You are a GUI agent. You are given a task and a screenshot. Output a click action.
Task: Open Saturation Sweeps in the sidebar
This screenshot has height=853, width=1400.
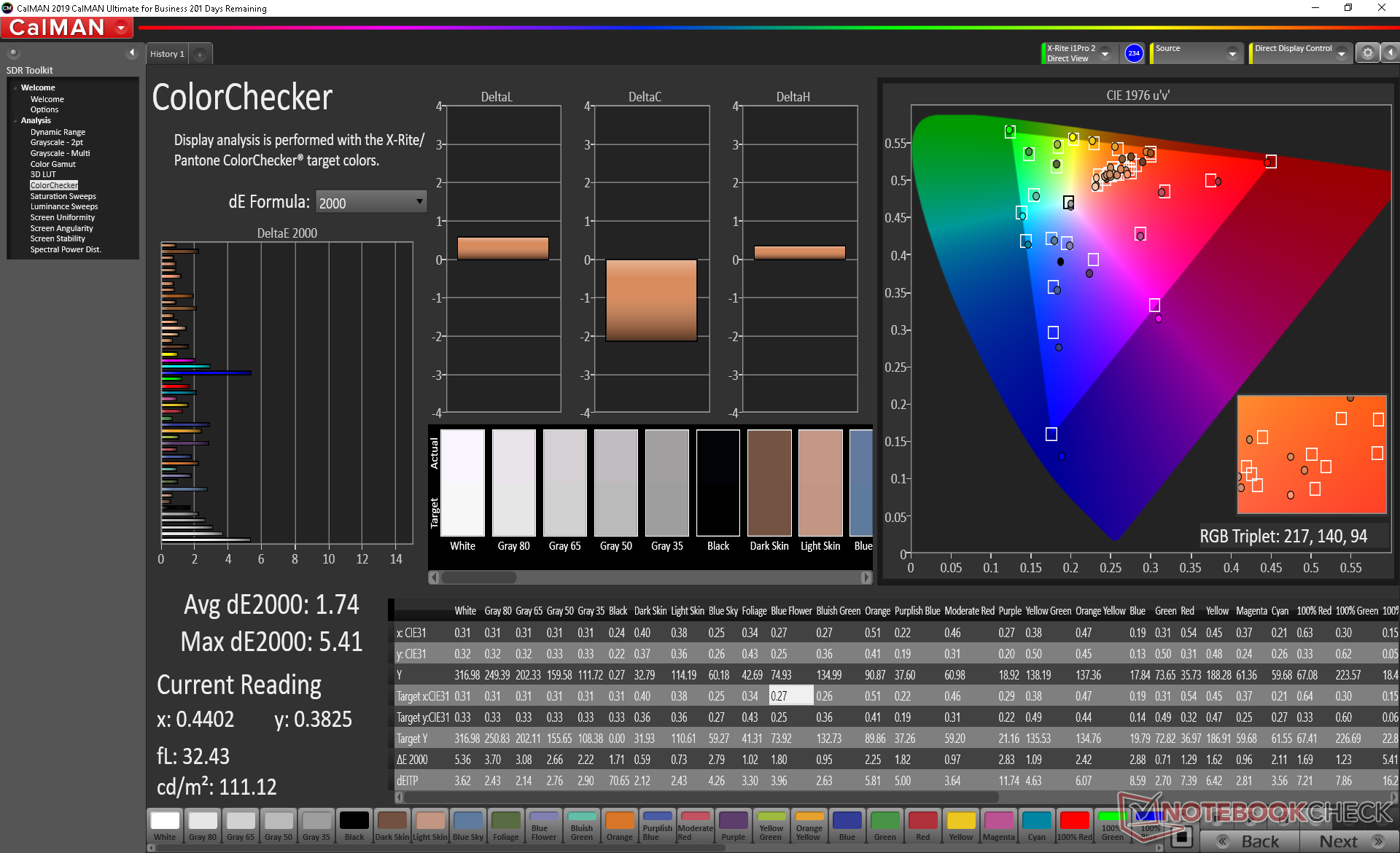pyautogui.click(x=63, y=196)
